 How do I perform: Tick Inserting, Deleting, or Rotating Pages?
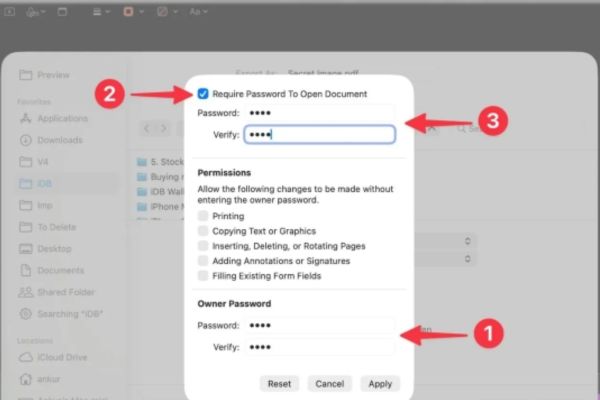point(203,246)
